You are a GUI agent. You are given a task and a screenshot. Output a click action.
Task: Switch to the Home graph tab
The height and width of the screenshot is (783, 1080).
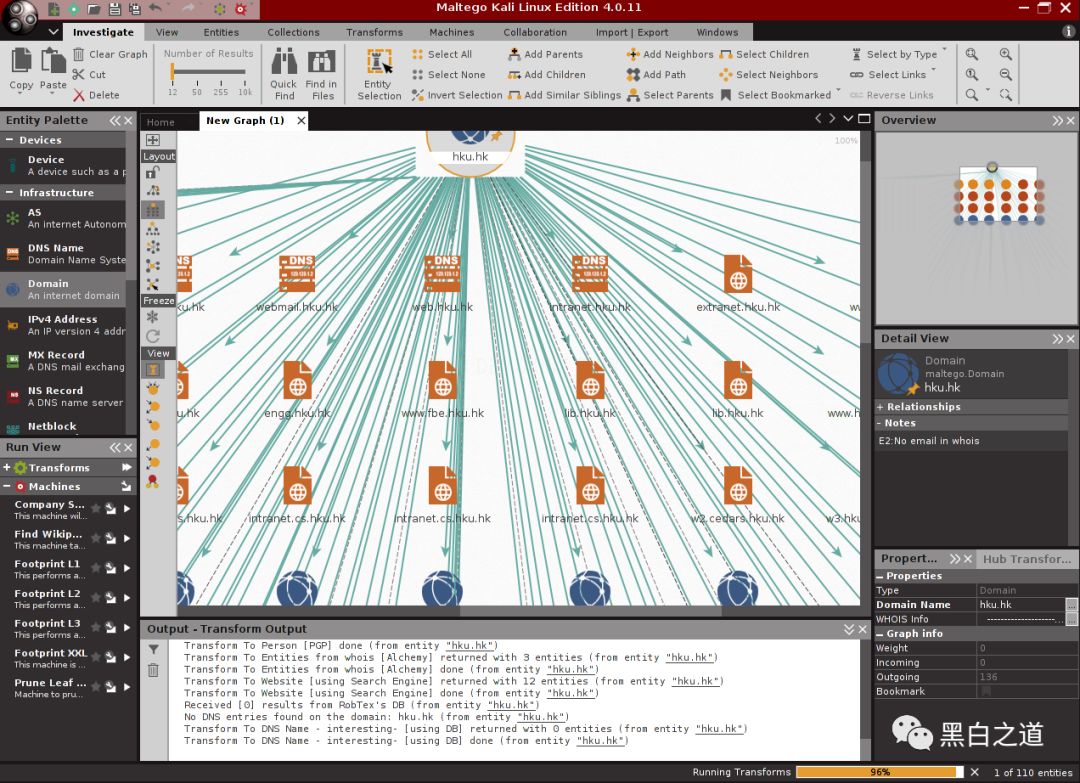[160, 122]
